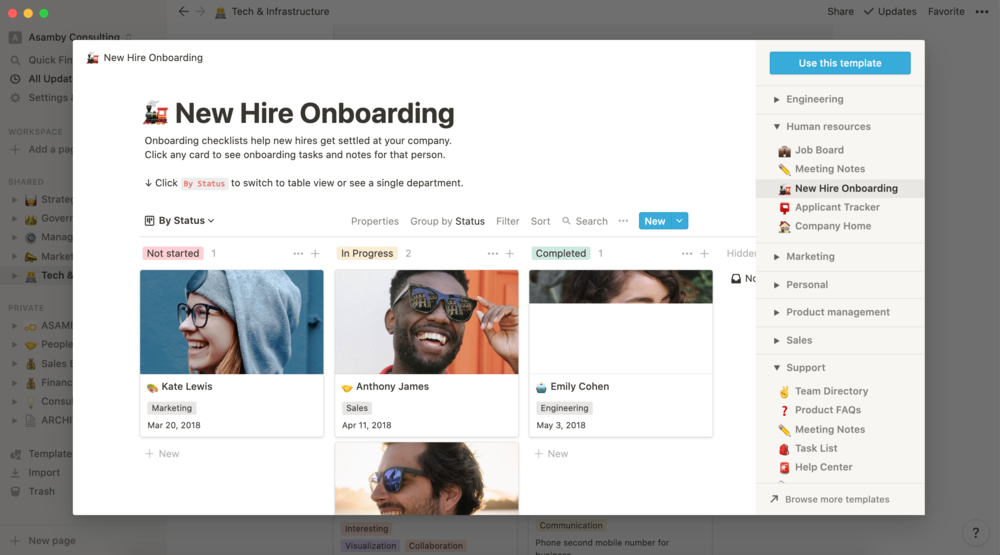Click the help question mark button
The image size is (1000, 555).
(975, 533)
